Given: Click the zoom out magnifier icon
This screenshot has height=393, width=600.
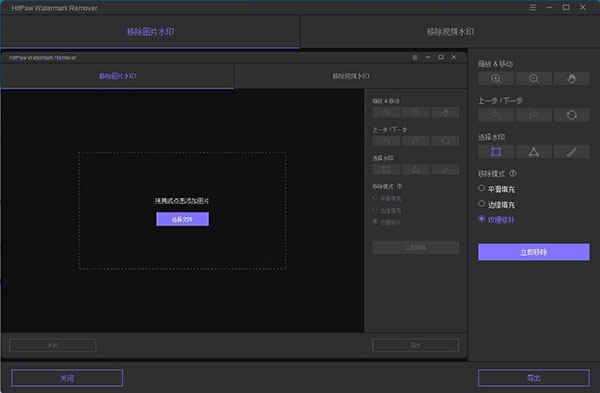Looking at the screenshot, I should point(534,78).
